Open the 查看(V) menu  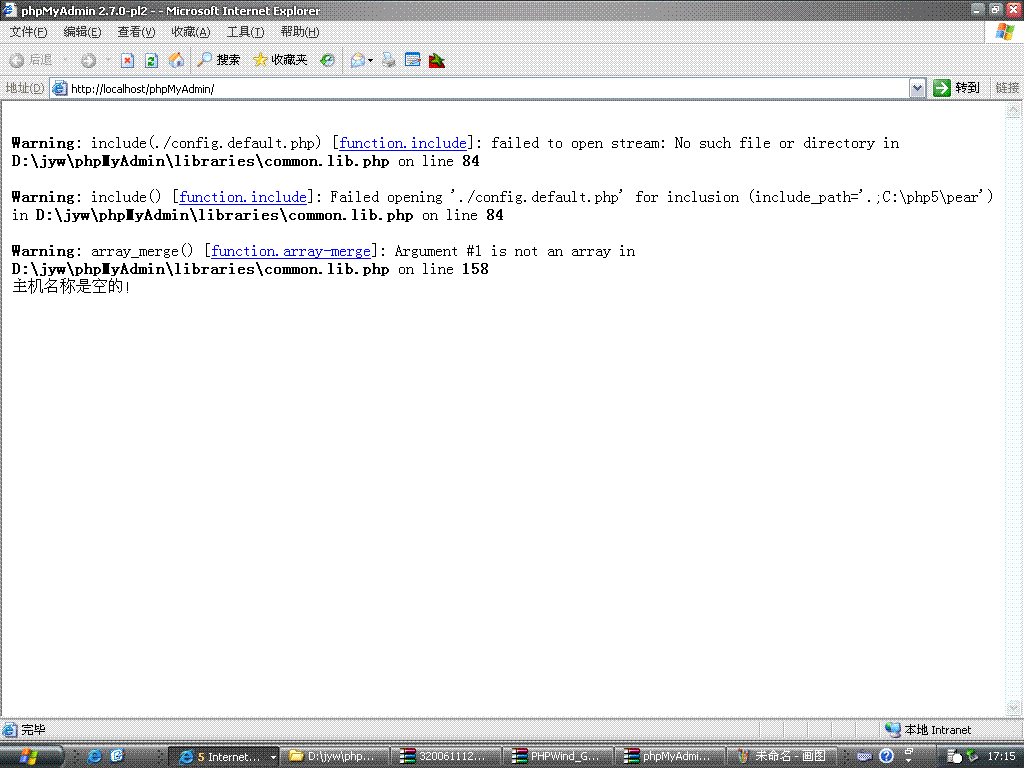click(x=136, y=32)
